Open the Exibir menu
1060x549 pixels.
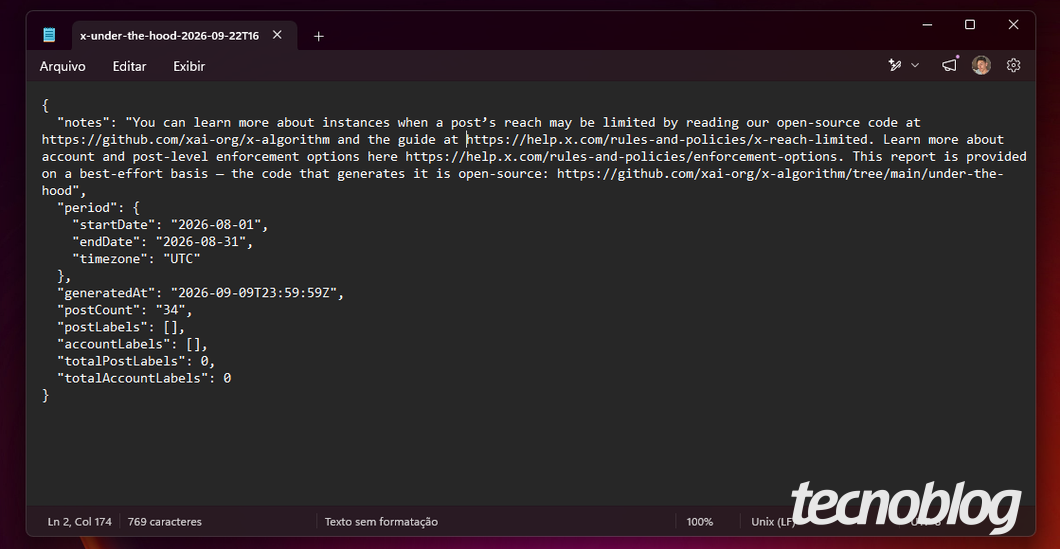[189, 66]
